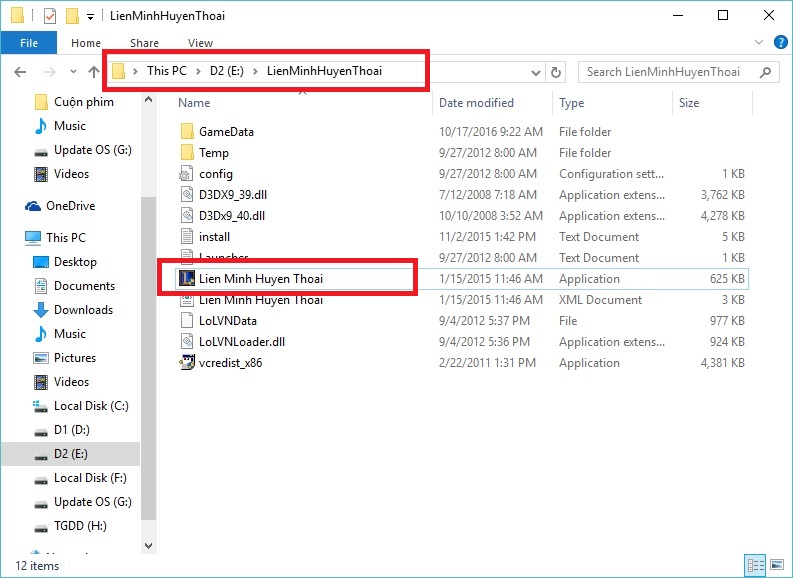Open OneDrive in the navigation pane
Viewport: 793px width, 578px height.
pyautogui.click(x=70, y=206)
